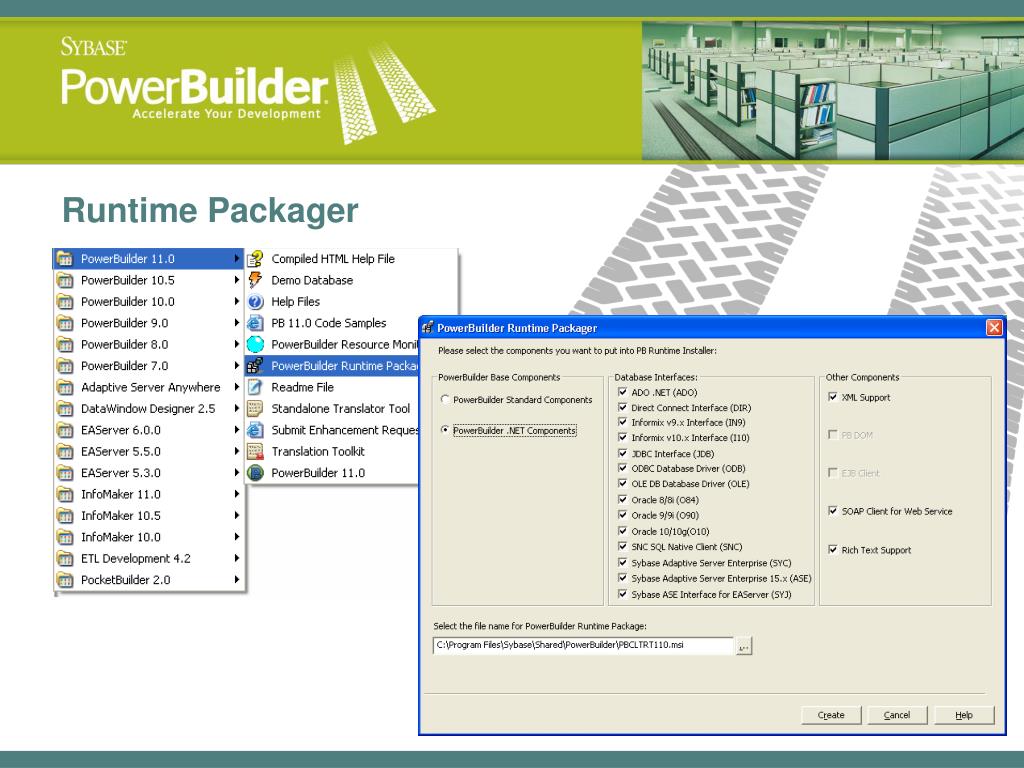
Task: Click the Adaptive Server Anywhere folder icon
Action: click(65, 387)
